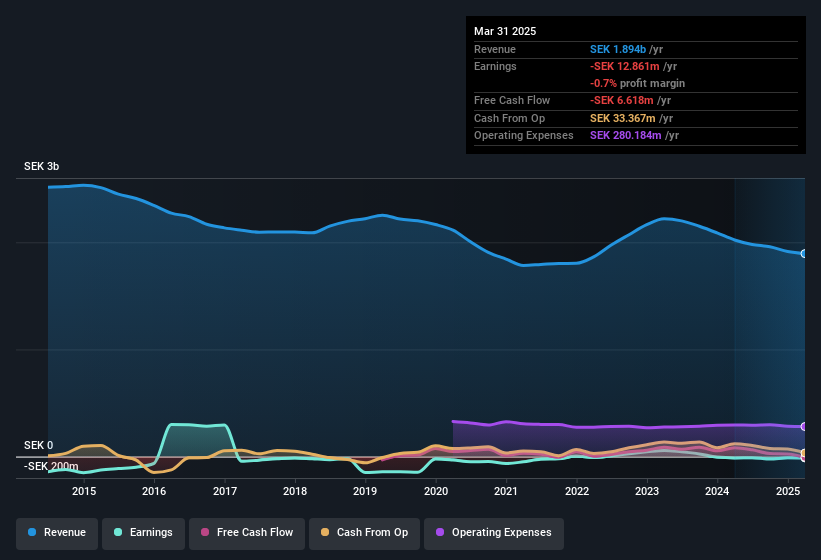
Task: Click the Cash From Op label in tooltip
Action: click(509, 118)
